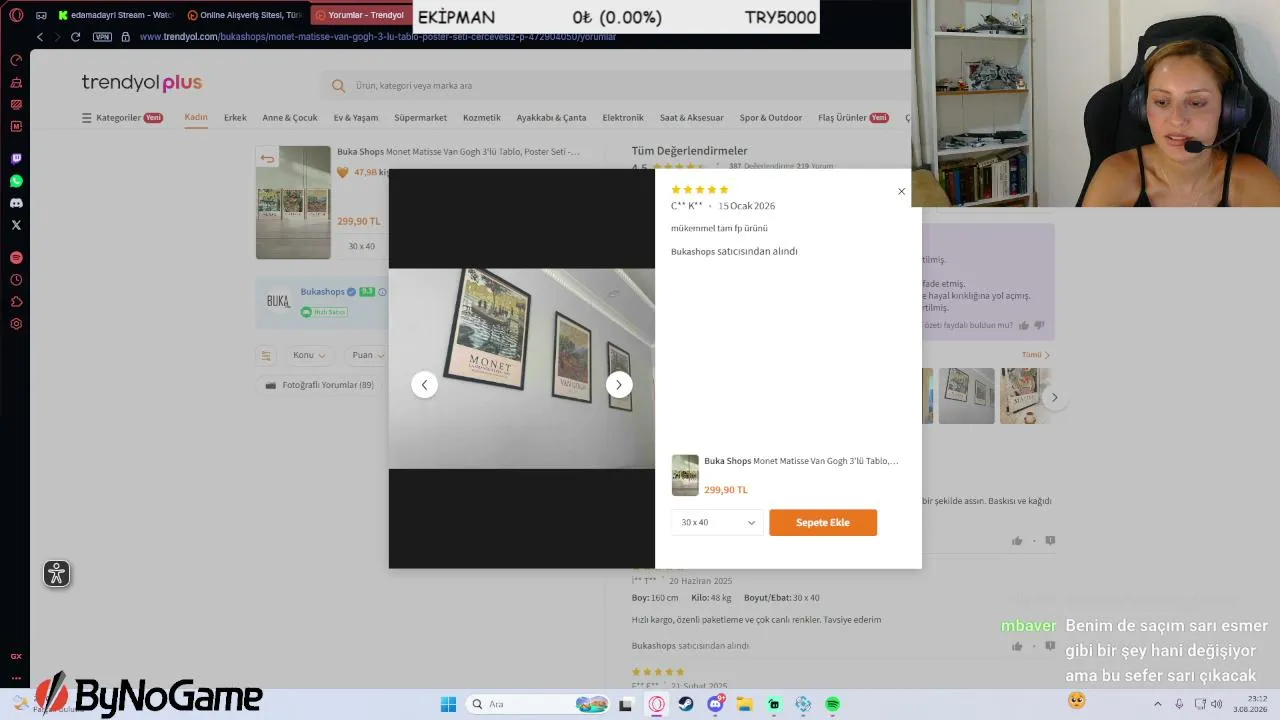Open the Ev & Yaşam category
The image size is (1280, 720).
pyautogui.click(x=356, y=118)
